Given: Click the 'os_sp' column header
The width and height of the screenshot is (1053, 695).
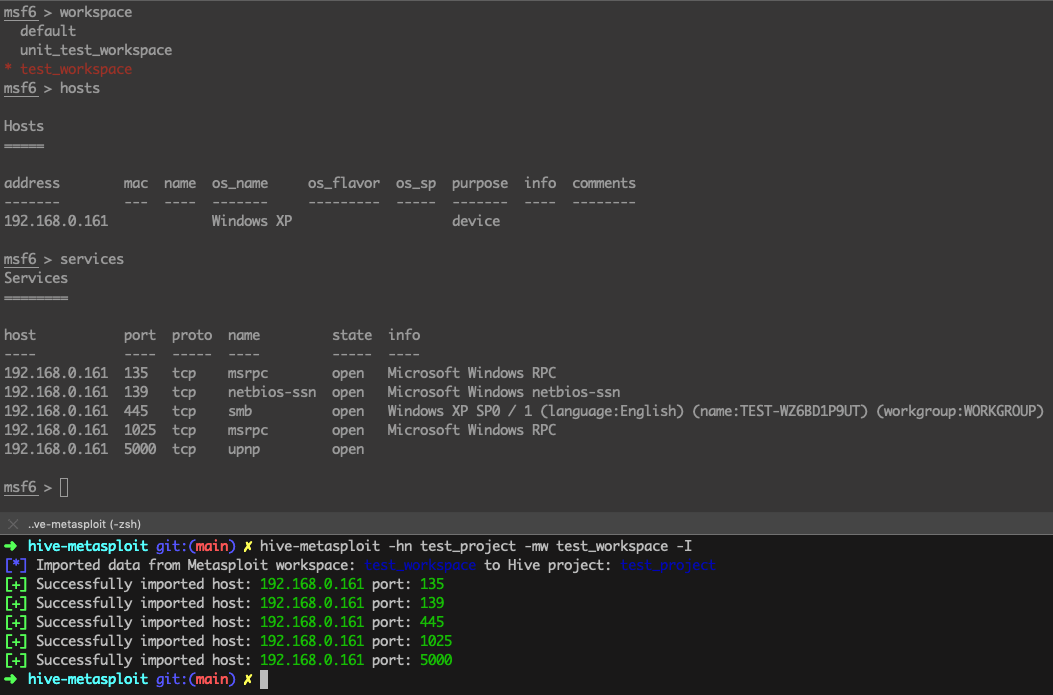Looking at the screenshot, I should (x=416, y=183).
